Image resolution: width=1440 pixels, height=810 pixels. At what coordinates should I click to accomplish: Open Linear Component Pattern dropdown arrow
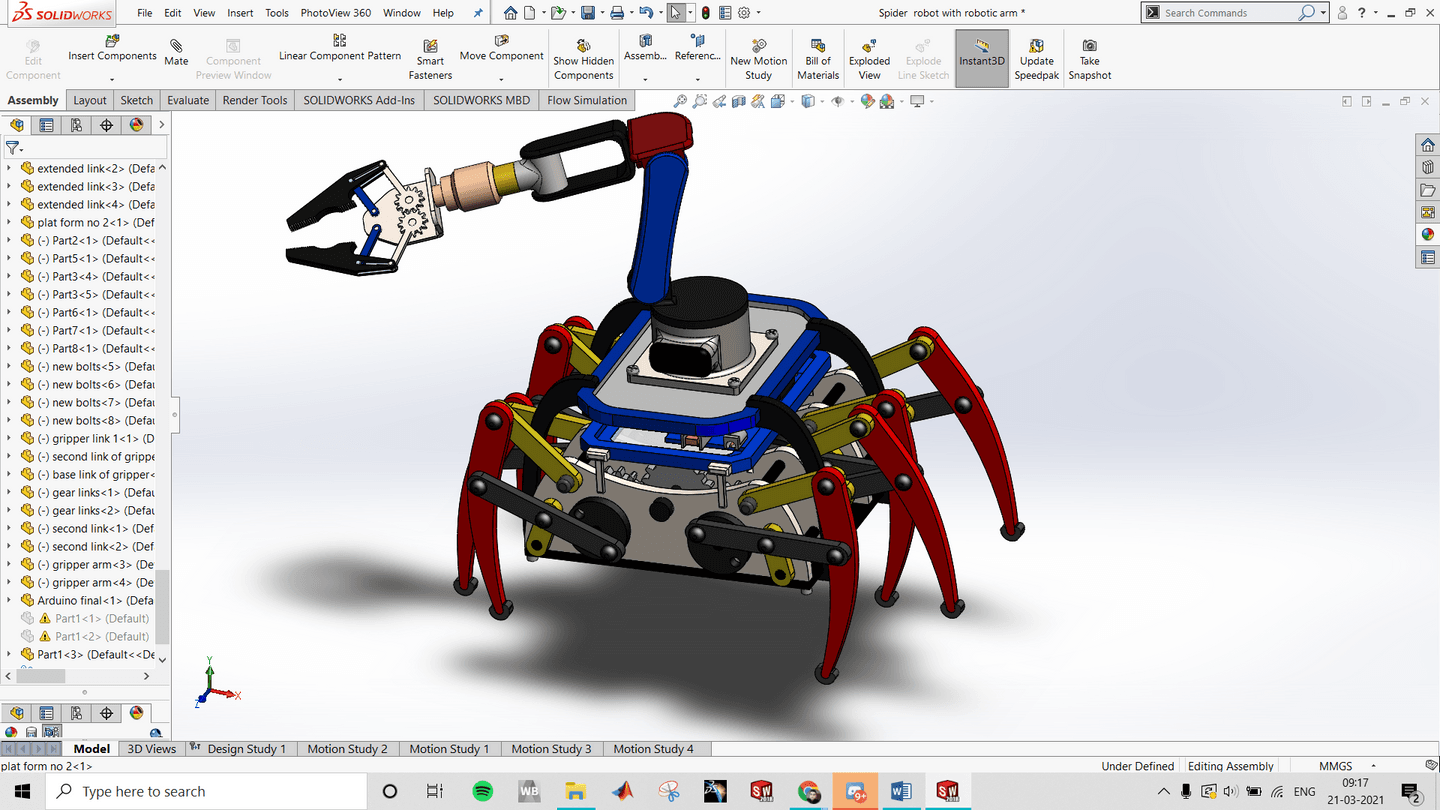click(x=340, y=80)
